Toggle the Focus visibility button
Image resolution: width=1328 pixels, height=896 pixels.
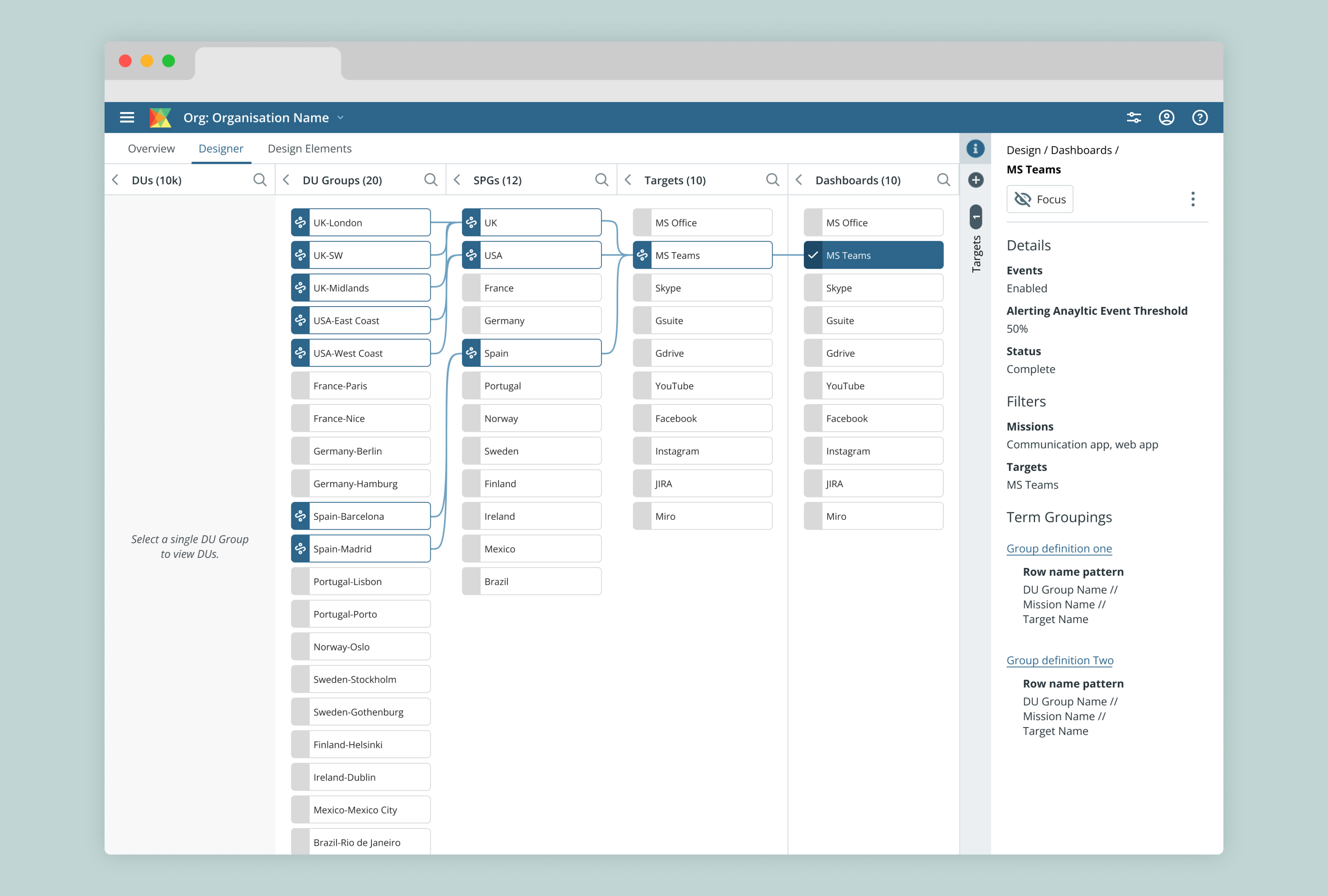pos(1040,199)
